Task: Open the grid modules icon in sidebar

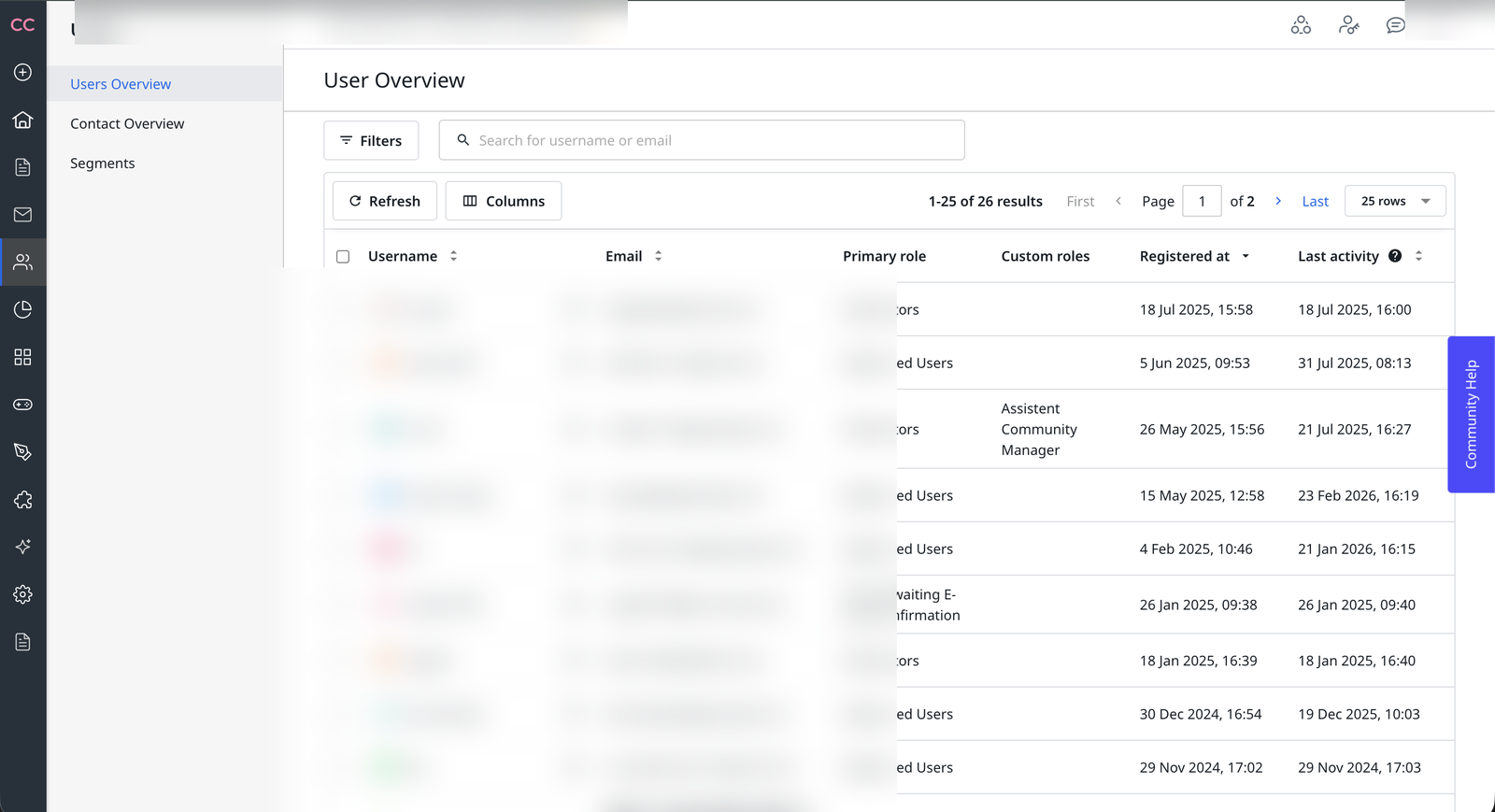Action: click(22, 357)
